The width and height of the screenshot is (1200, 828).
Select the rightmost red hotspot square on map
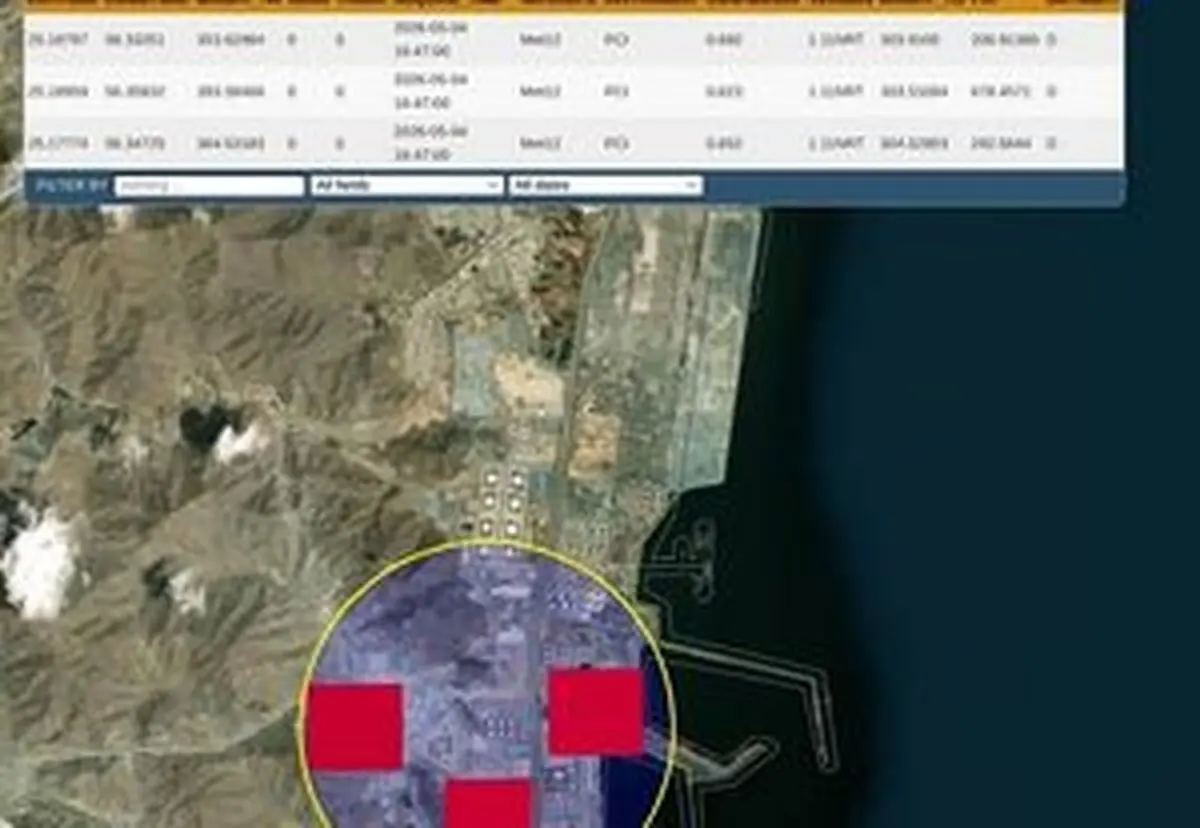596,711
